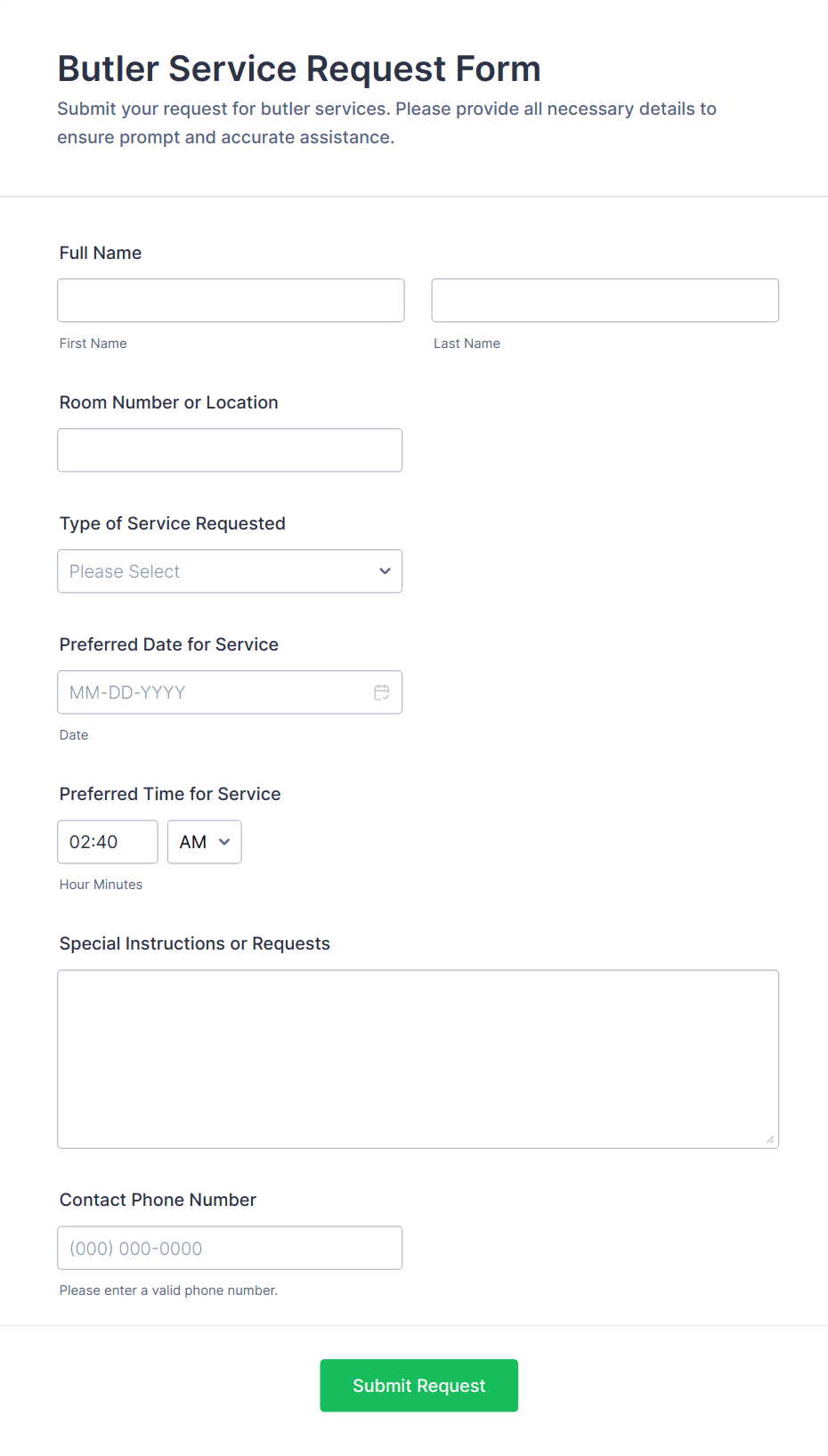Select the Room Number or Location field
Image resolution: width=828 pixels, height=1456 pixels.
230,450
